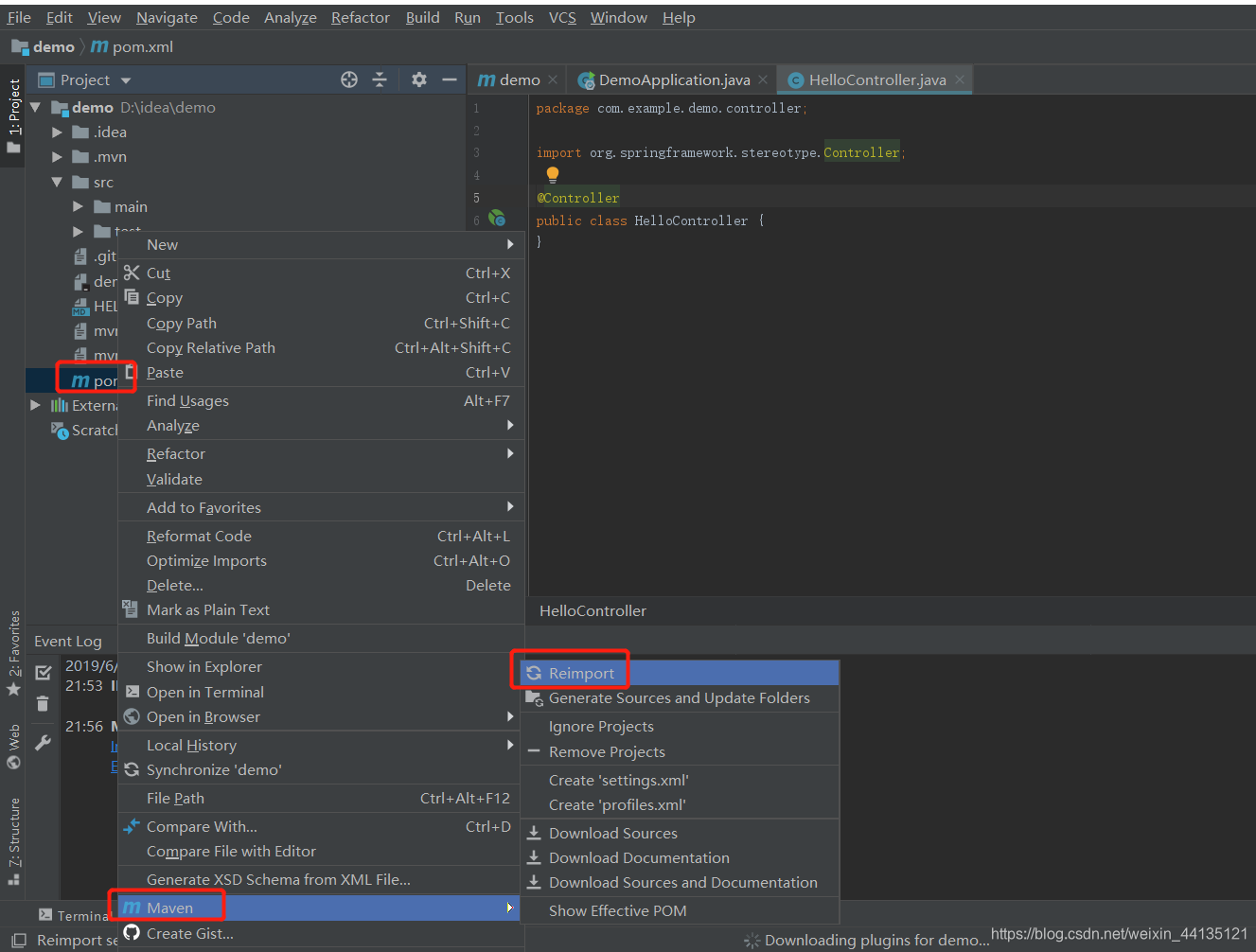Switch to DemoApplication.java tab
Image resolution: width=1256 pixels, height=952 pixels.
(x=673, y=80)
